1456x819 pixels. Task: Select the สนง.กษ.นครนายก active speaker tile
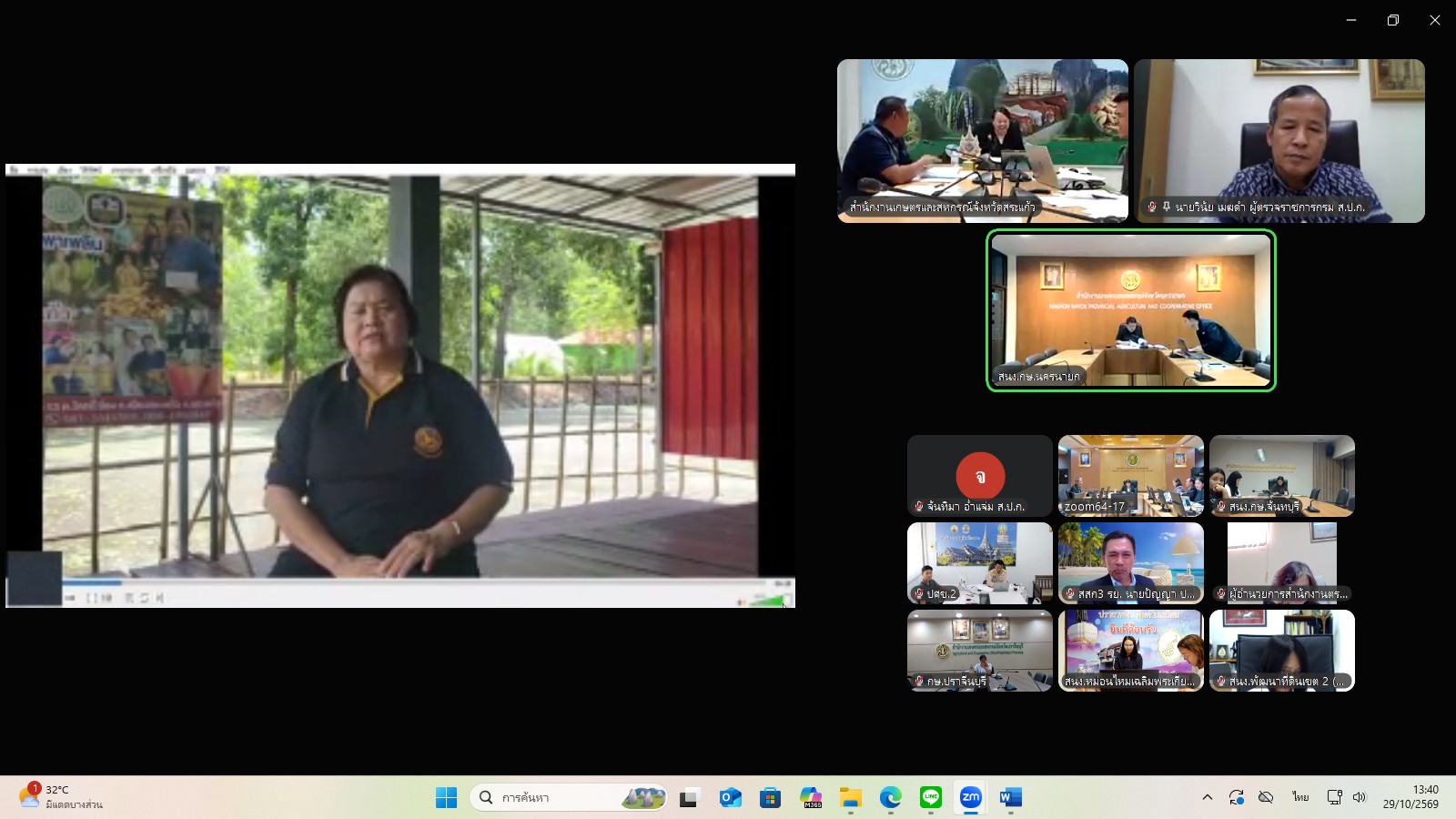click(1131, 310)
